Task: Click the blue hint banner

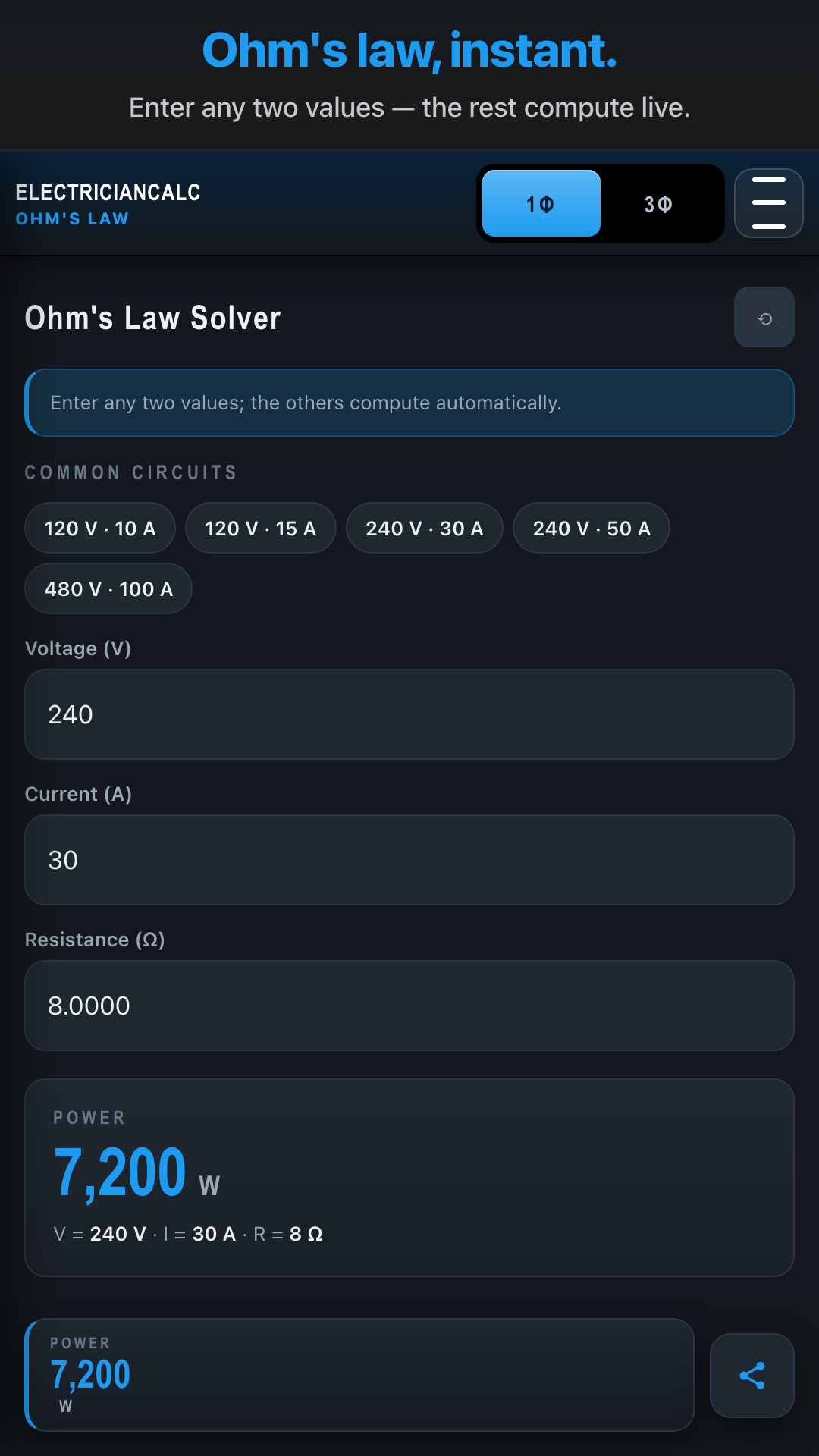Action: pos(409,403)
